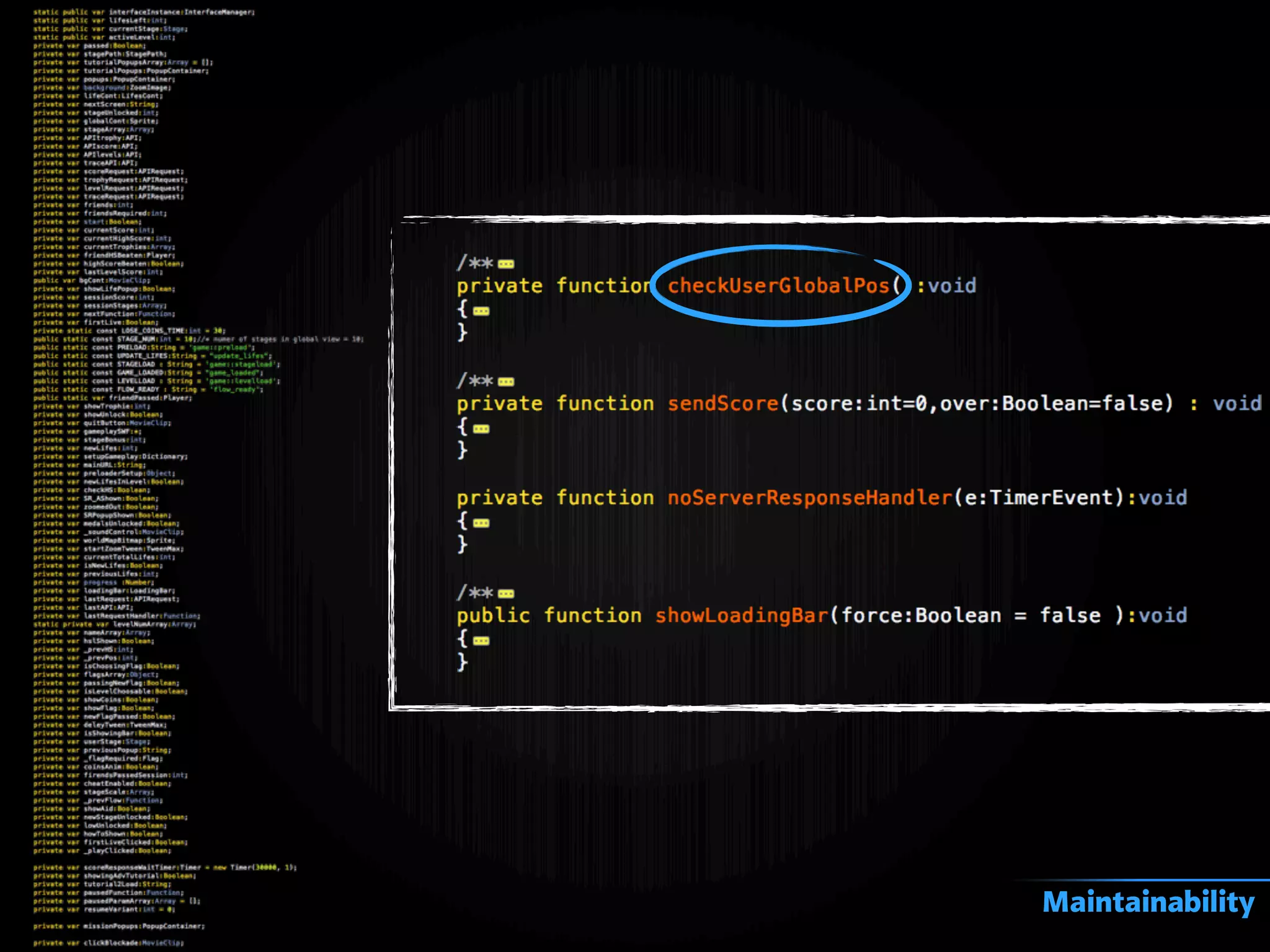Image resolution: width=1270 pixels, height=952 pixels.
Task: Click the 'friendsRequired:int' declaration line
Action: 100,213
